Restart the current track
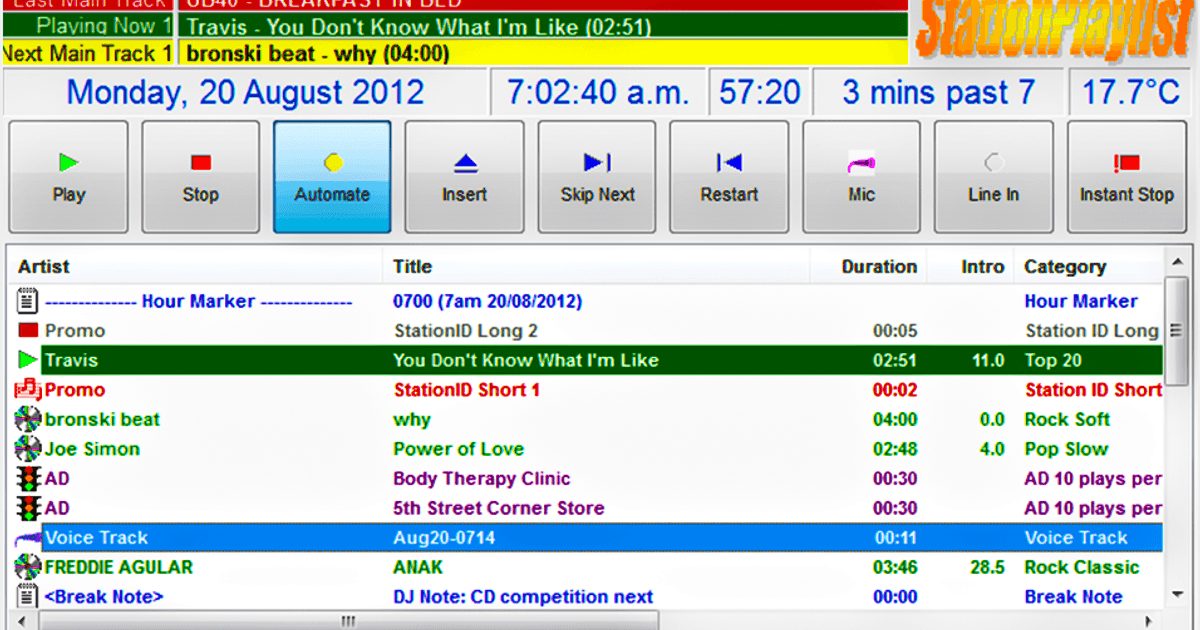 tap(729, 177)
